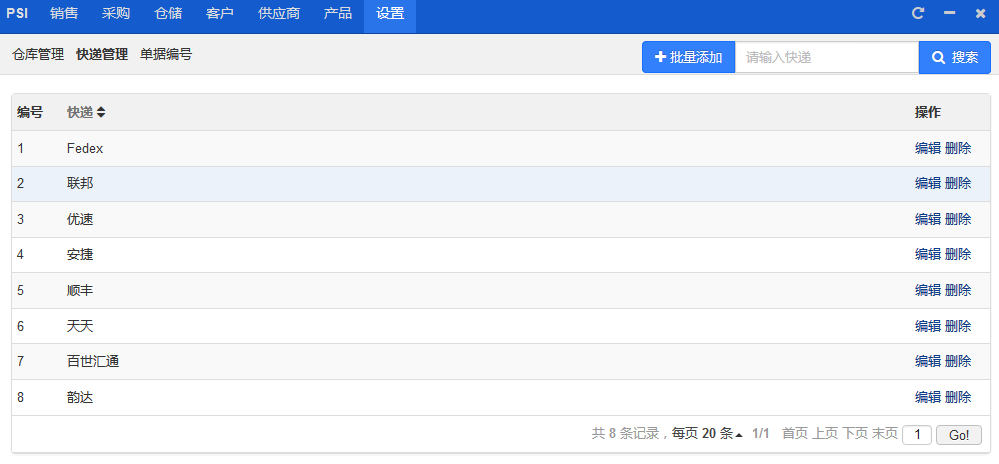Select the 优速 cell text

click(80, 219)
